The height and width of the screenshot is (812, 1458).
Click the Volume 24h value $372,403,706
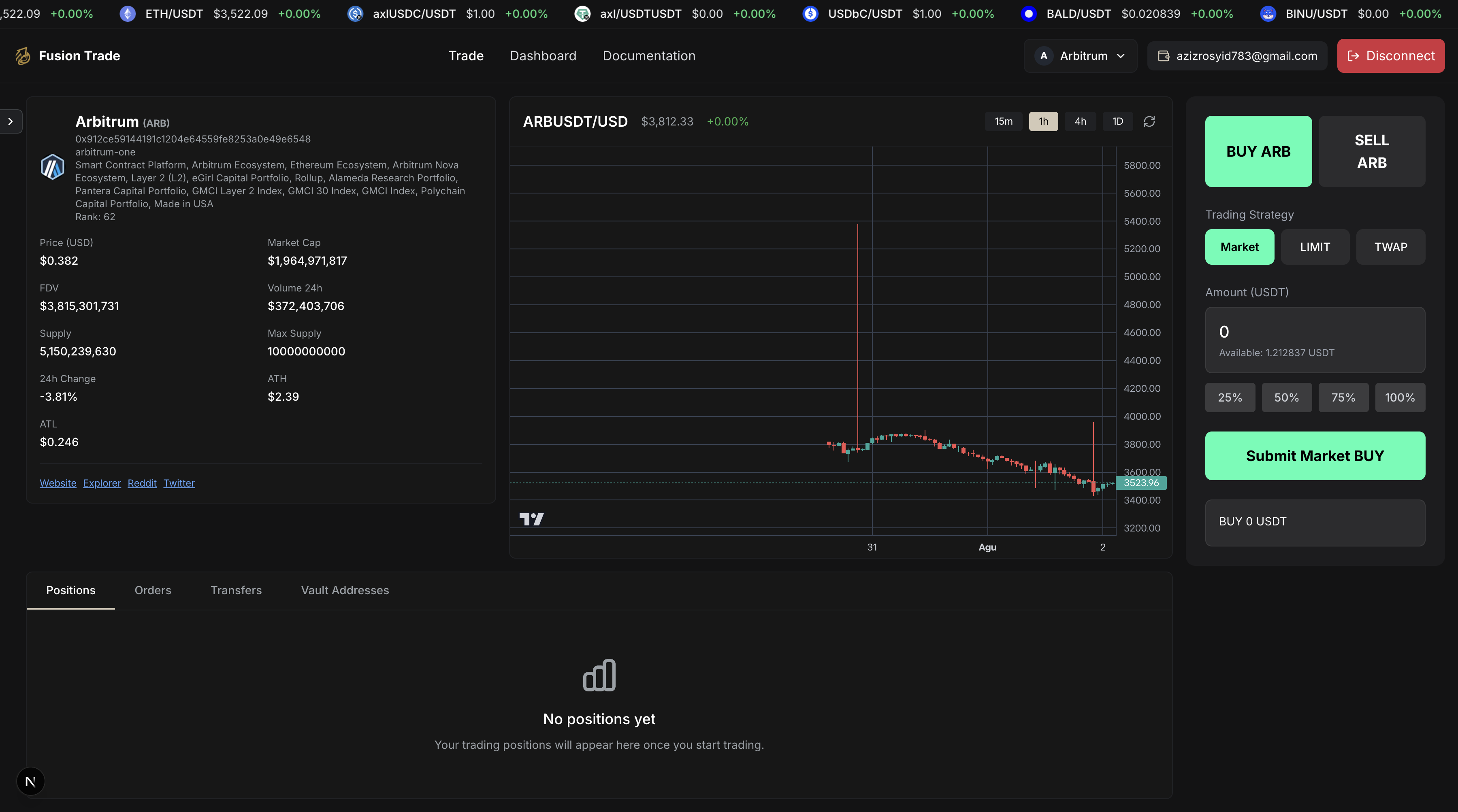(x=306, y=306)
